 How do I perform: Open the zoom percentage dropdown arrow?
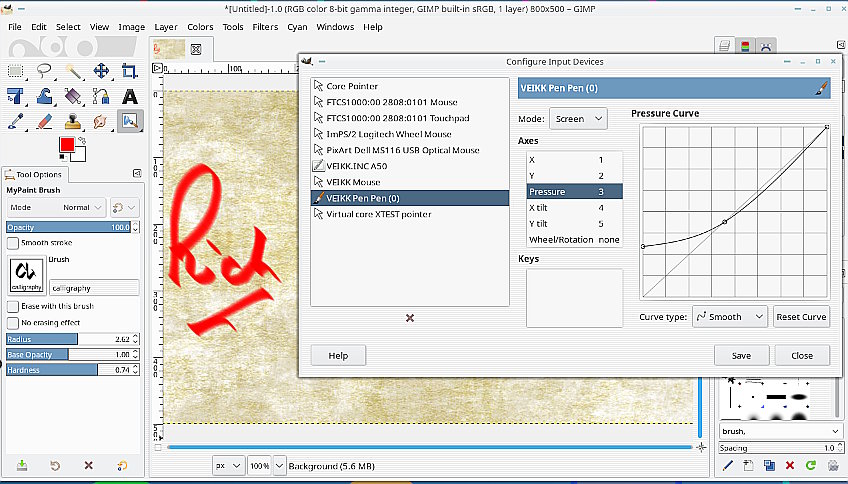pyautogui.click(x=279, y=466)
